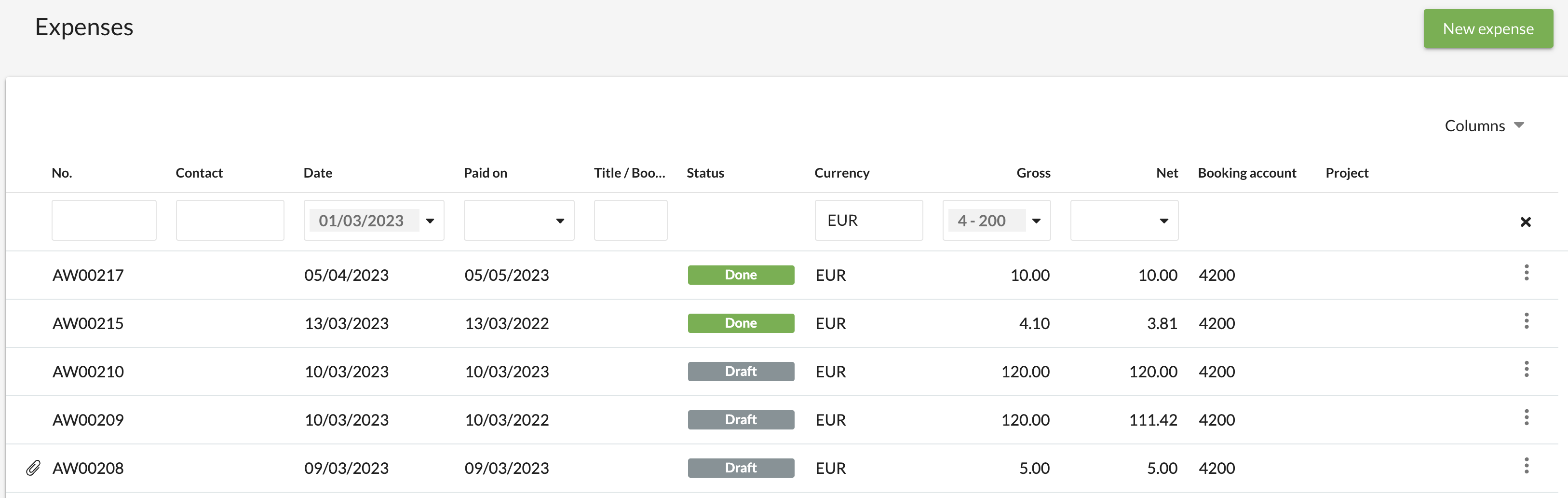Open the Date filter dropdown arrow
This screenshot has height=498, width=1568.
pos(431,221)
